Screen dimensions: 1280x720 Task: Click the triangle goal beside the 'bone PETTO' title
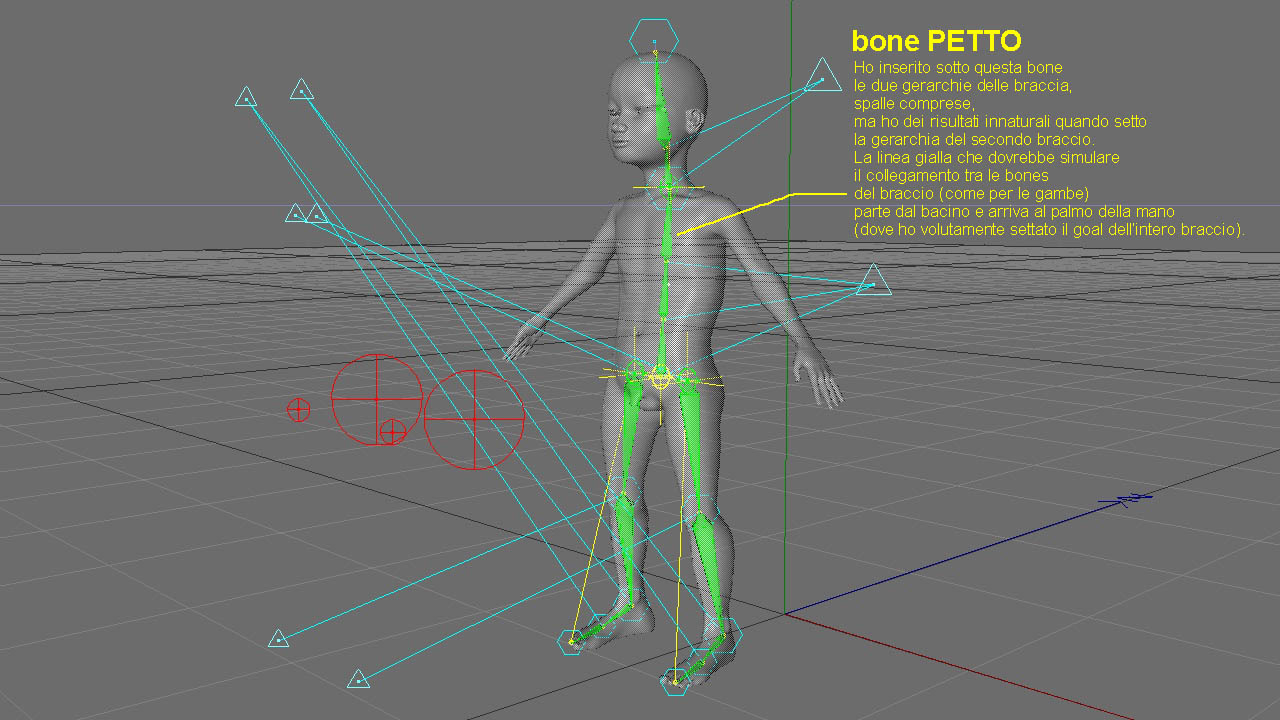pos(823,77)
